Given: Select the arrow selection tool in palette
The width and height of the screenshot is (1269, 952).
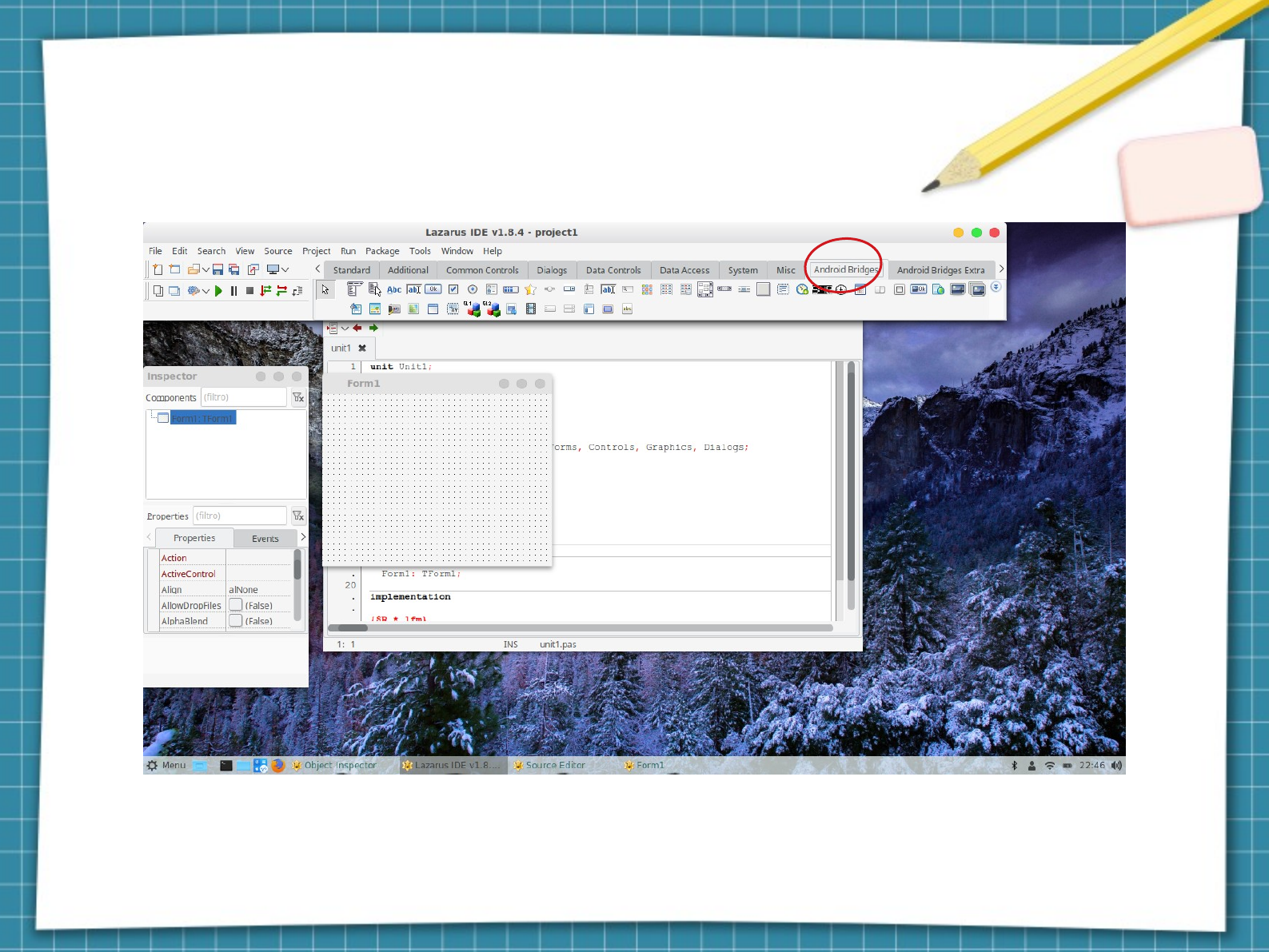Looking at the screenshot, I should pyautogui.click(x=325, y=289).
